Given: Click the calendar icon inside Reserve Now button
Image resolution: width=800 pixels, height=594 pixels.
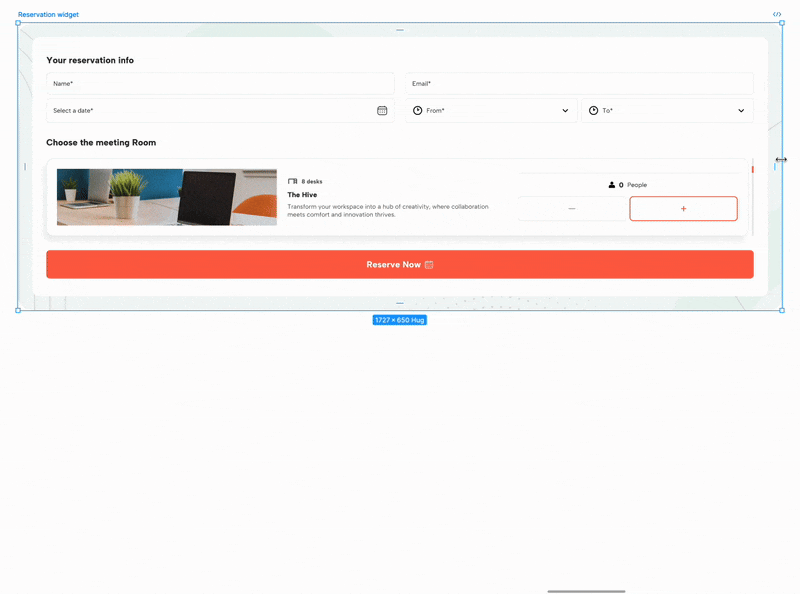Looking at the screenshot, I should point(429,265).
